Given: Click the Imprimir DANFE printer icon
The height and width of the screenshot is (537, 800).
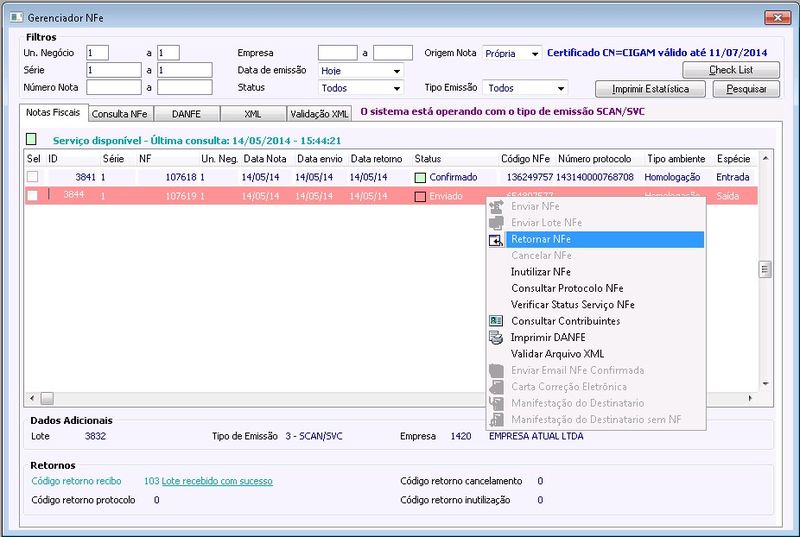Looking at the screenshot, I should point(496,337).
